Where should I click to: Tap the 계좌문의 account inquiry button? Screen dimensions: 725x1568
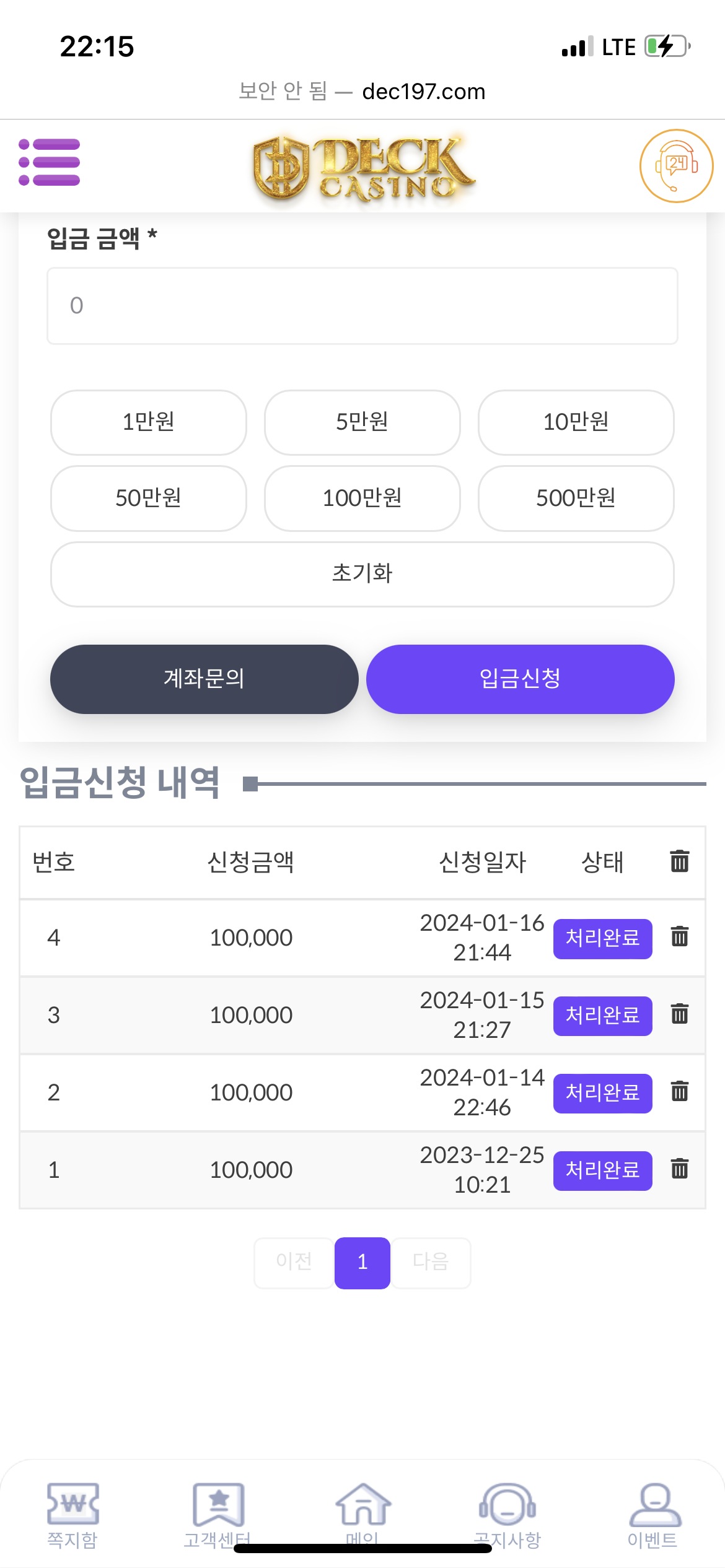click(204, 679)
